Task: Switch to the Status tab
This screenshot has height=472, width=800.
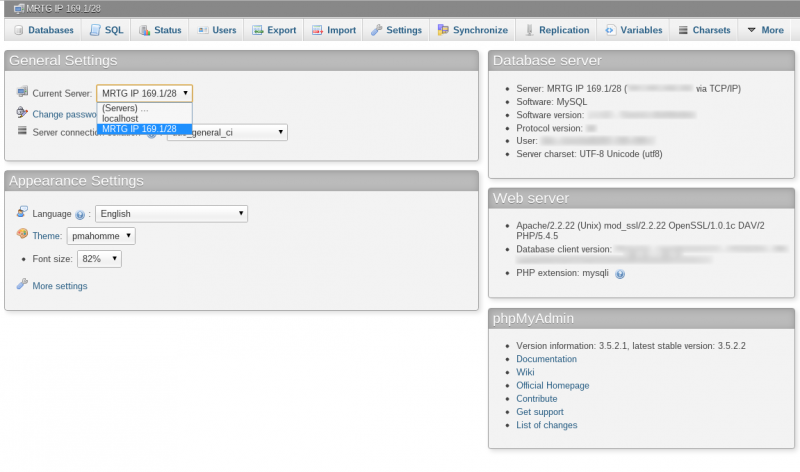Action: (x=160, y=30)
